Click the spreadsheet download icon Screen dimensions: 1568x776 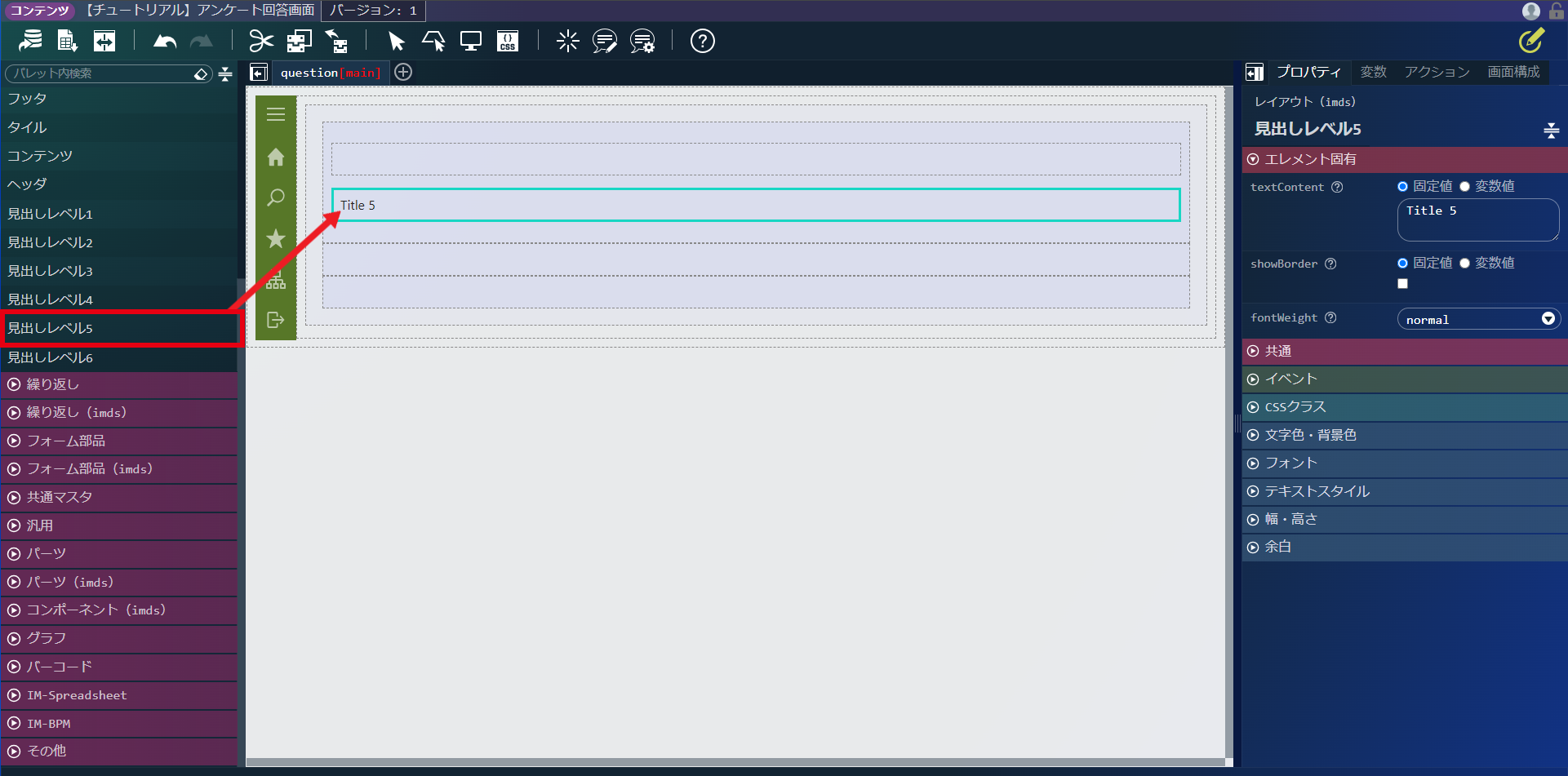point(67,41)
